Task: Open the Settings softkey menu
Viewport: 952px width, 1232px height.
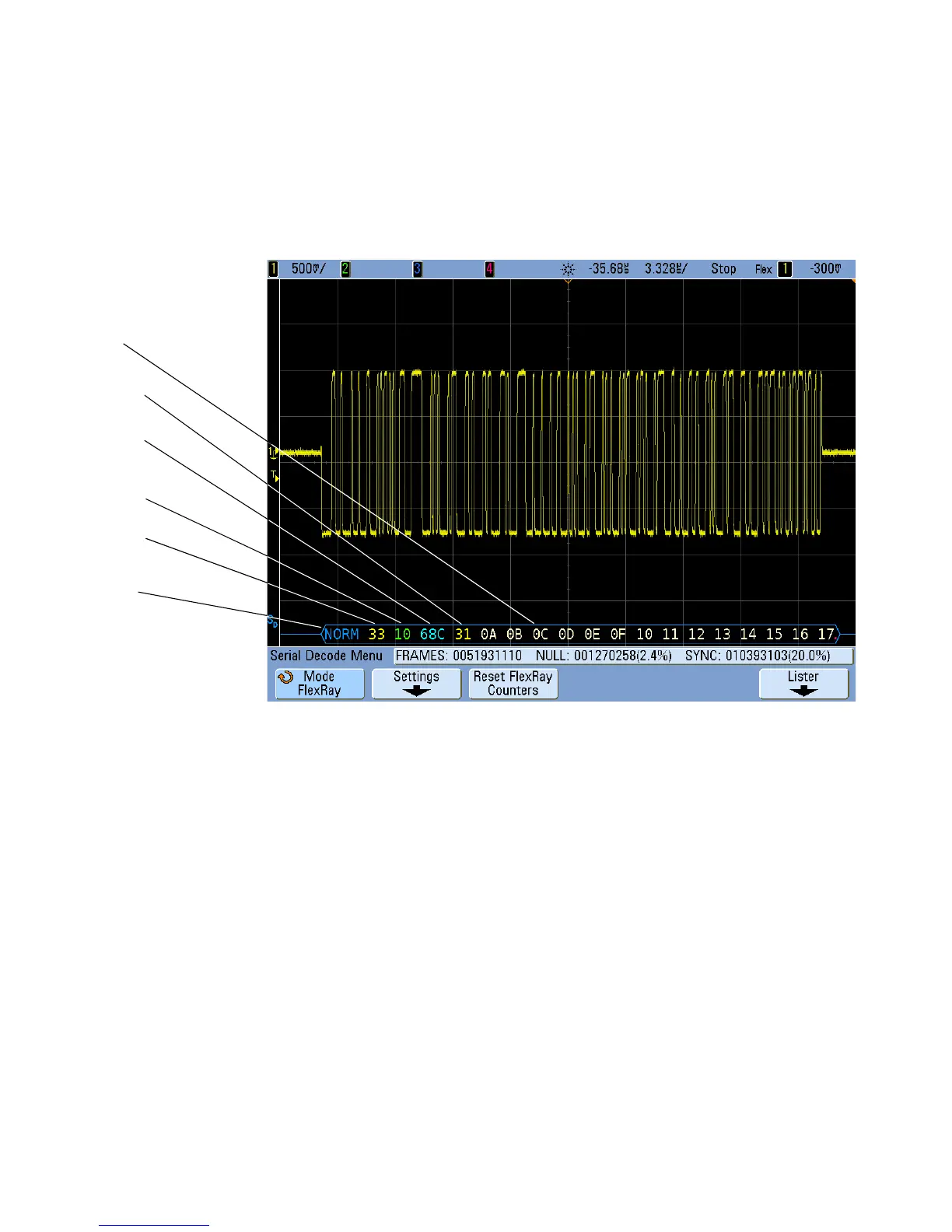Action: (x=416, y=684)
